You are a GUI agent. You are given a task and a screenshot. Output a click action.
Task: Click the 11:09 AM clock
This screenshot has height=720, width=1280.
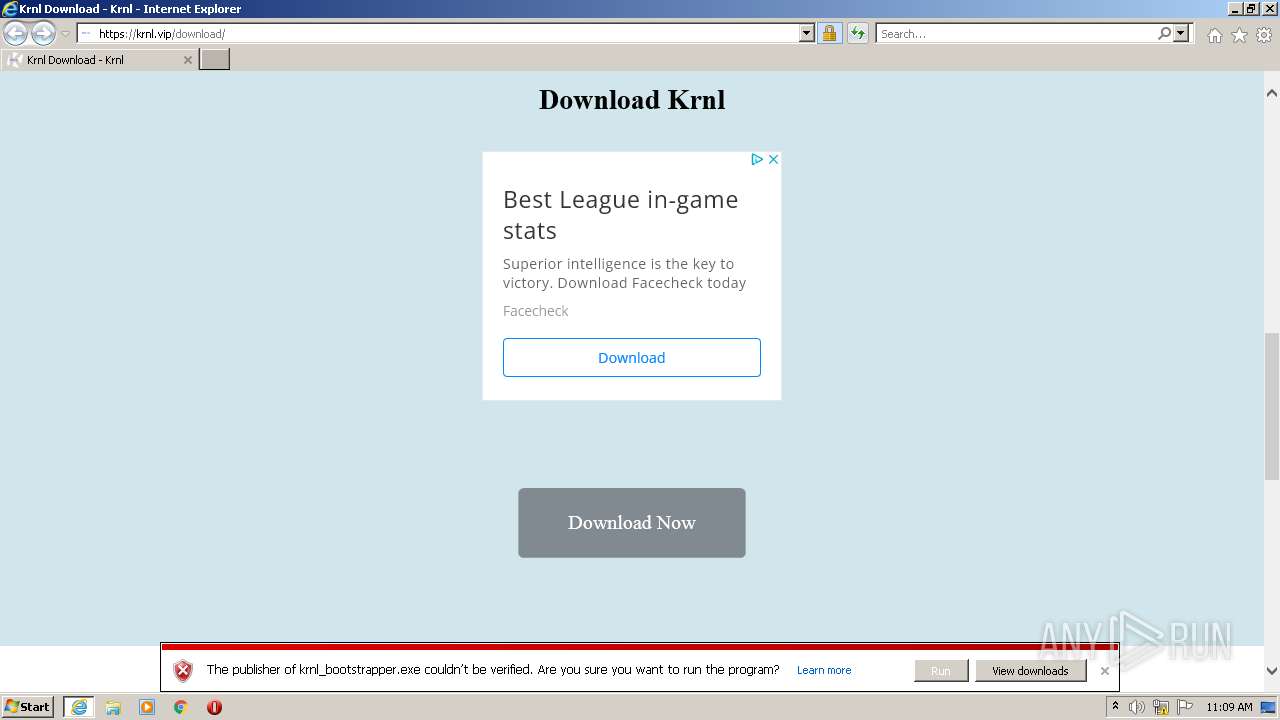[1229, 707]
